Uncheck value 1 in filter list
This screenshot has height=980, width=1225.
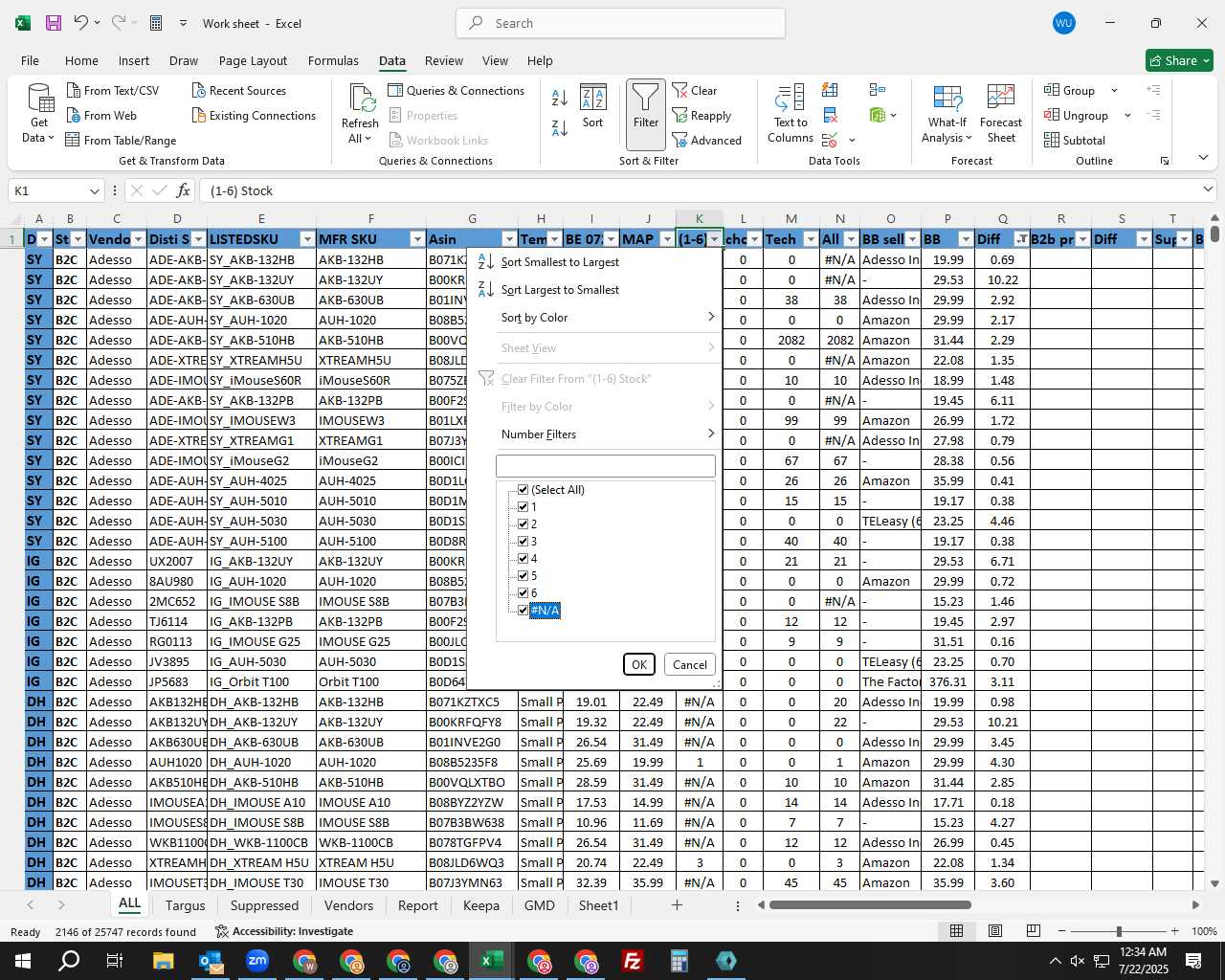coord(523,506)
